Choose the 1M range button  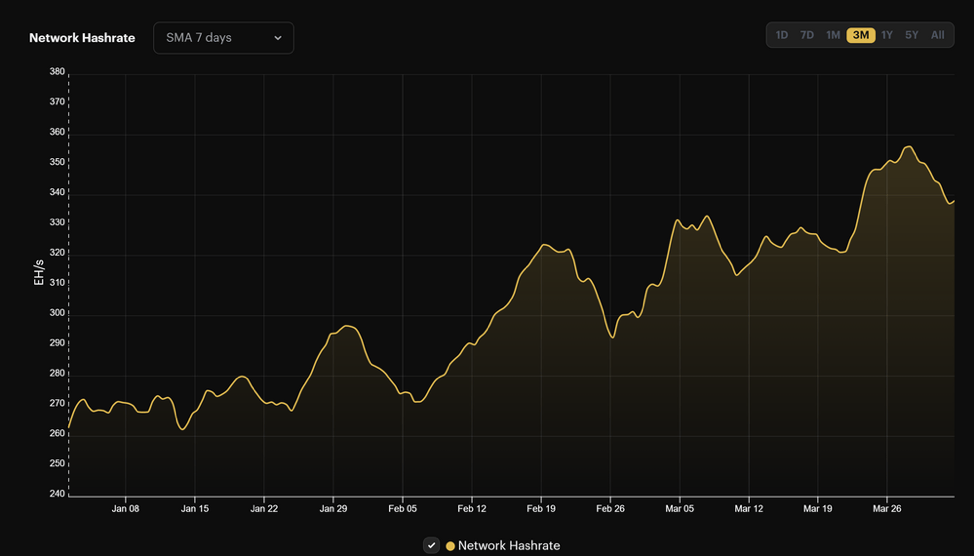(x=833, y=35)
